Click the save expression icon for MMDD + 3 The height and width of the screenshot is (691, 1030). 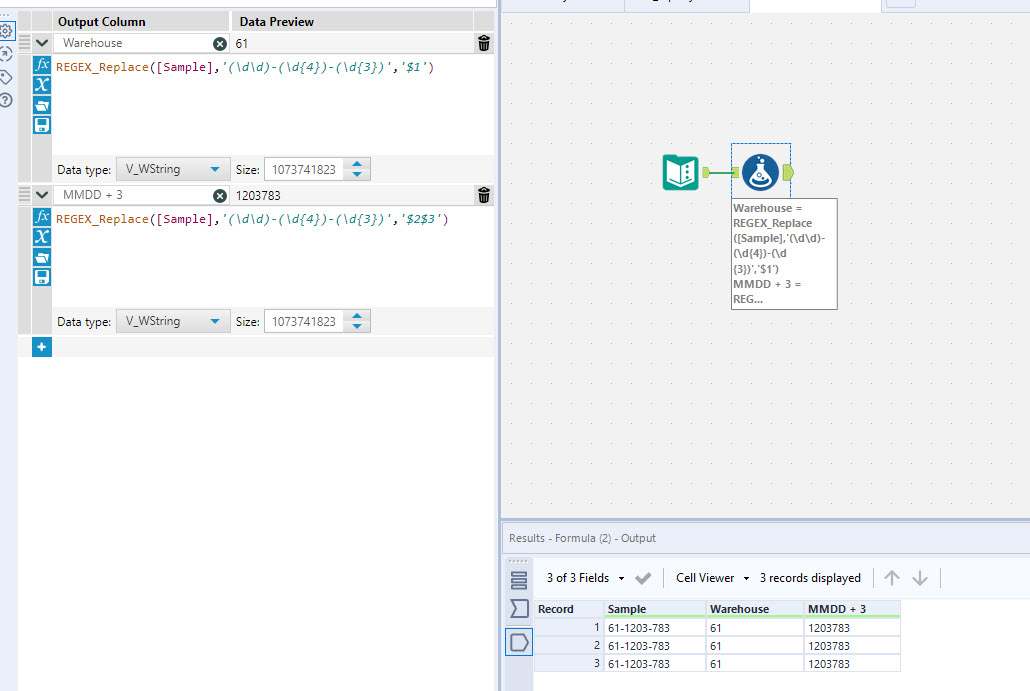(x=42, y=277)
